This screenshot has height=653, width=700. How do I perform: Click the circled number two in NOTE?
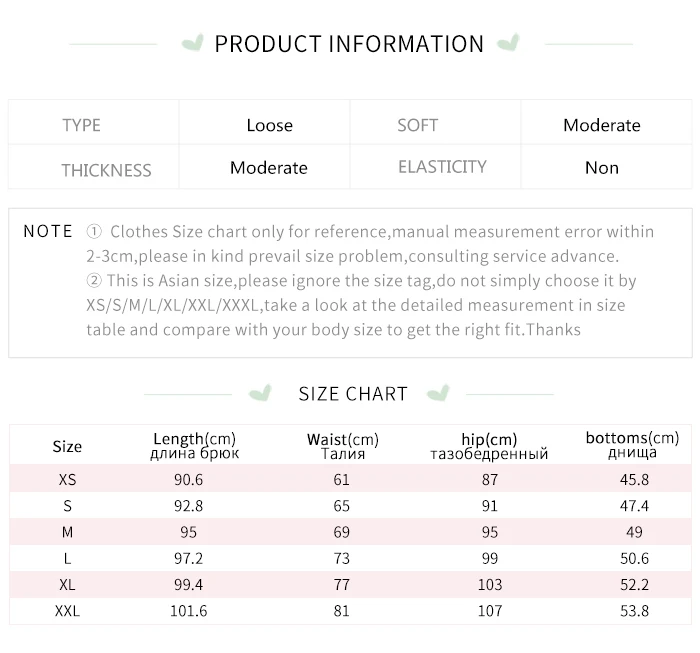tap(94, 280)
